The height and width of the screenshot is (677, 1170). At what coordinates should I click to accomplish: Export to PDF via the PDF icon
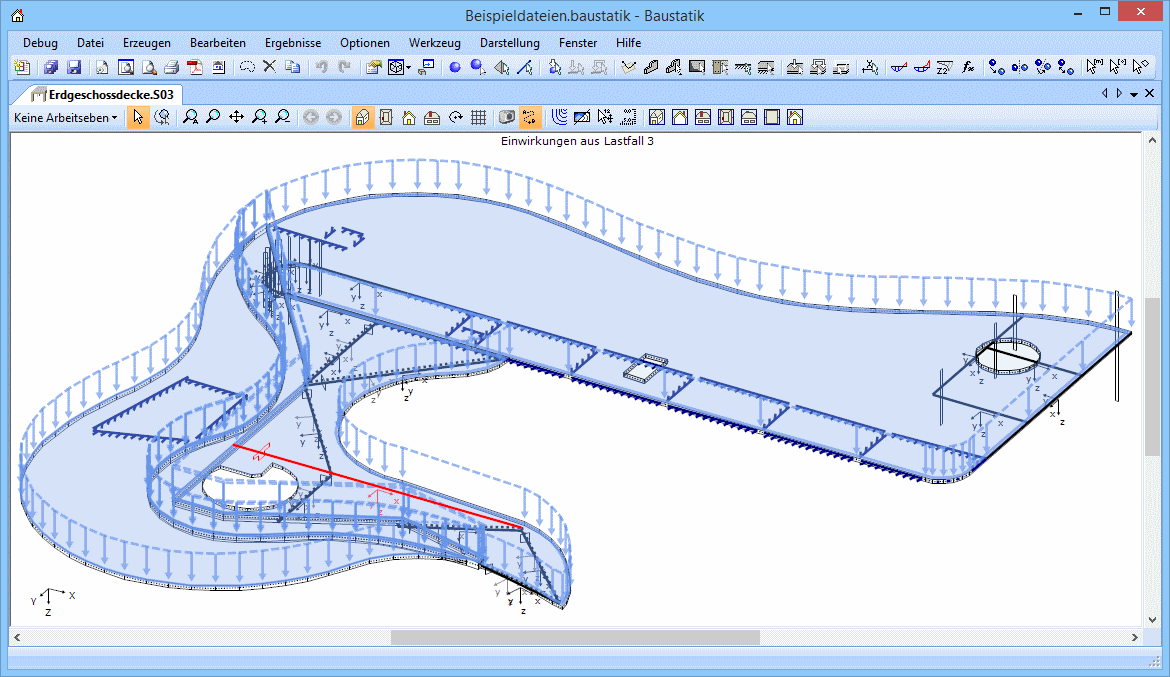tap(195, 68)
